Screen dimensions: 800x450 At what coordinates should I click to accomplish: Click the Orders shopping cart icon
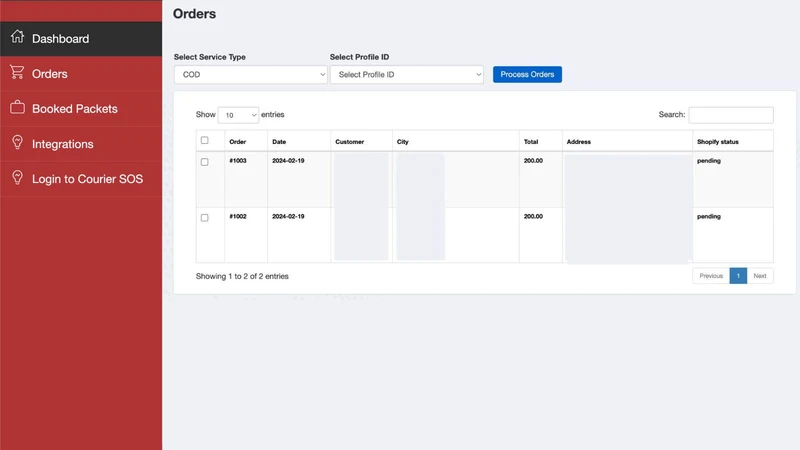[x=17, y=72]
